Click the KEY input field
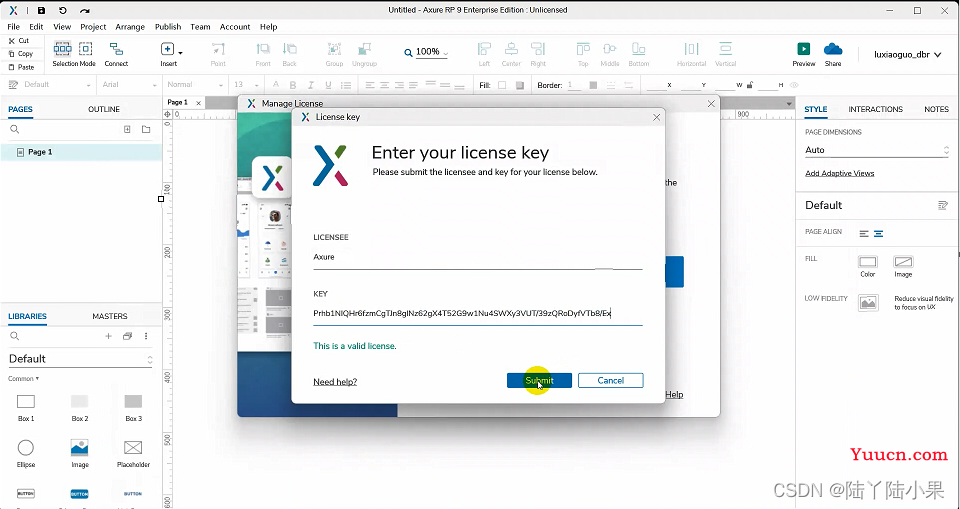This screenshot has height=509, width=960. coord(478,314)
